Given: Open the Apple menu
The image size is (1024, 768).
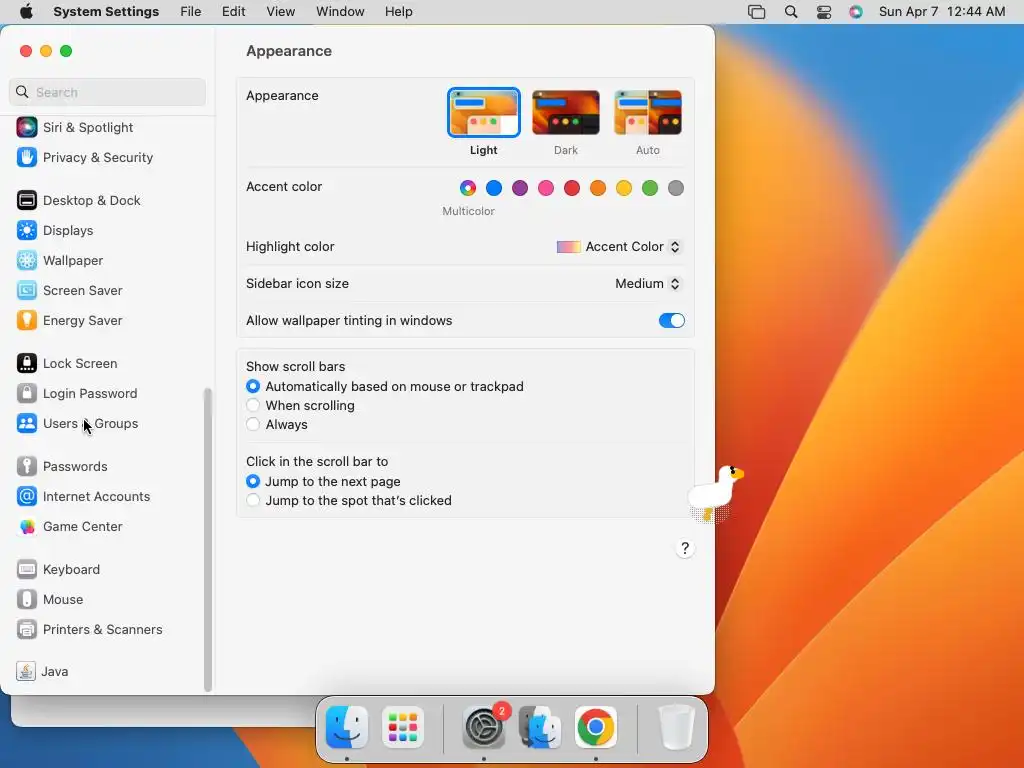Looking at the screenshot, I should [26, 12].
